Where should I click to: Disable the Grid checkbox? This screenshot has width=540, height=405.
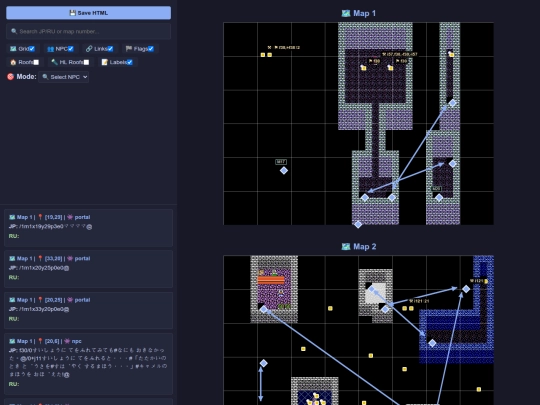point(32,49)
